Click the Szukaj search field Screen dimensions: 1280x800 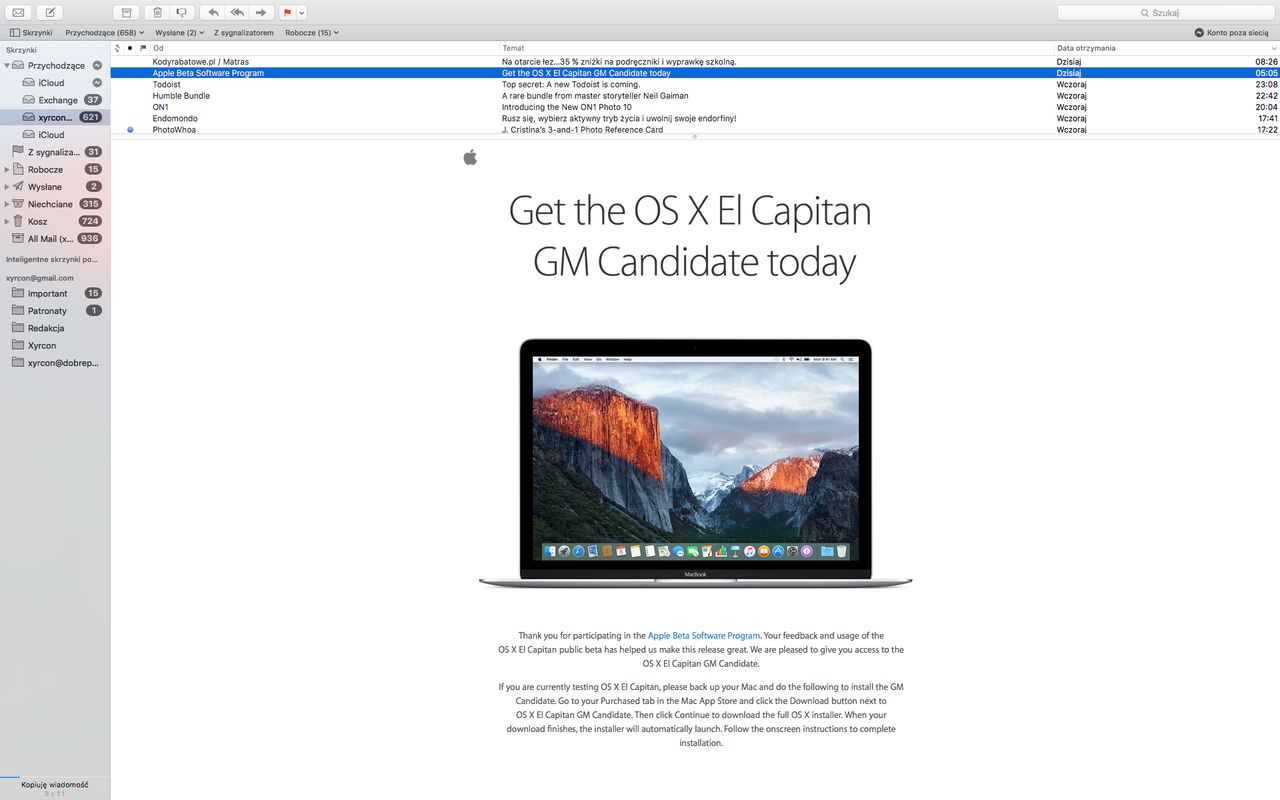pyautogui.click(x=1166, y=13)
